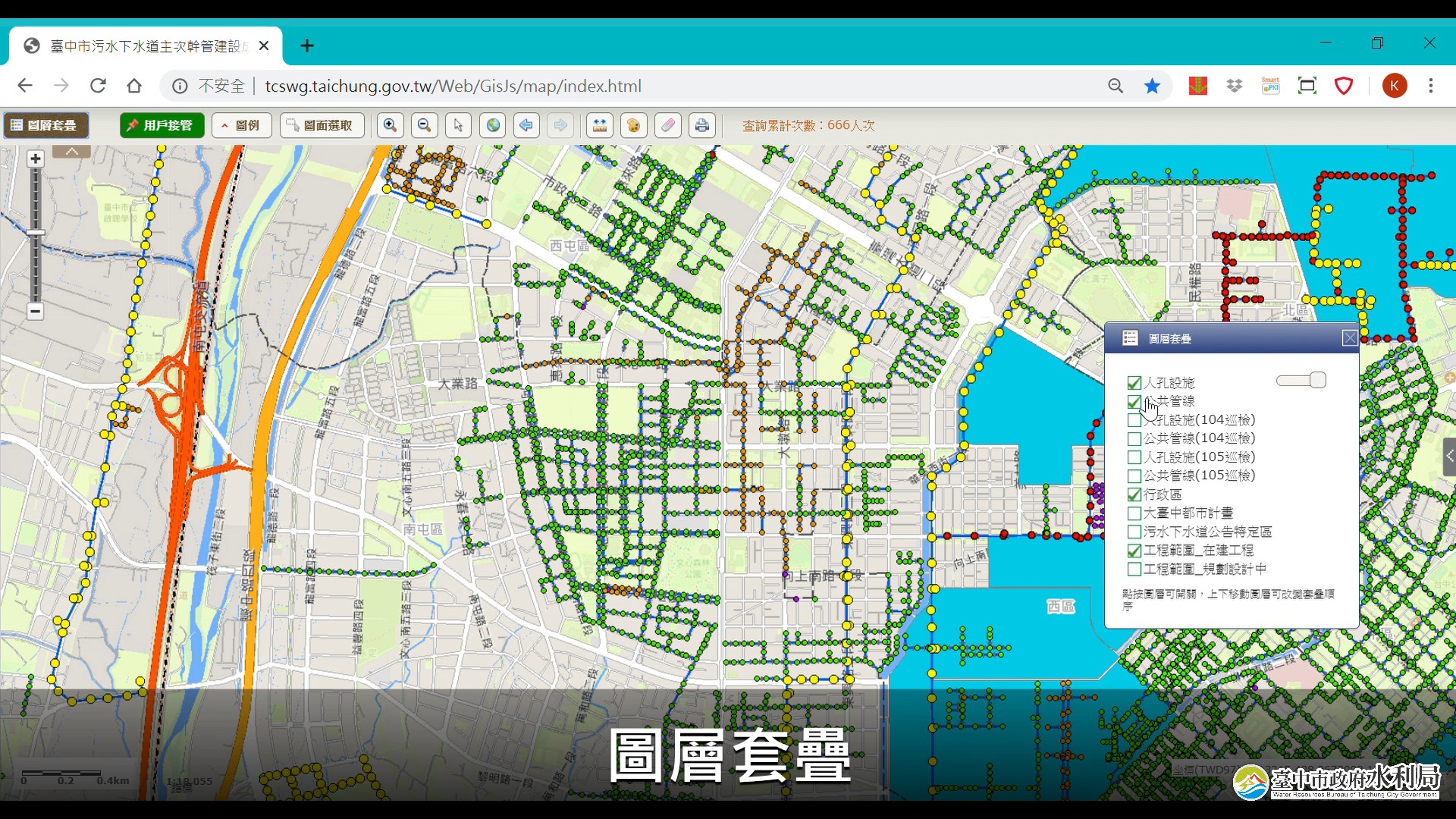
Task: Select the arrow pointer tool
Action: (x=458, y=125)
